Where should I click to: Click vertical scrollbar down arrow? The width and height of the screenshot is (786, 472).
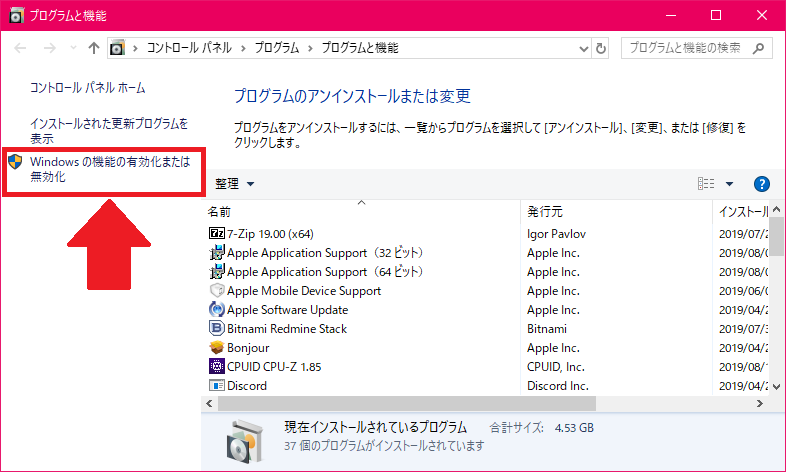(x=776, y=387)
